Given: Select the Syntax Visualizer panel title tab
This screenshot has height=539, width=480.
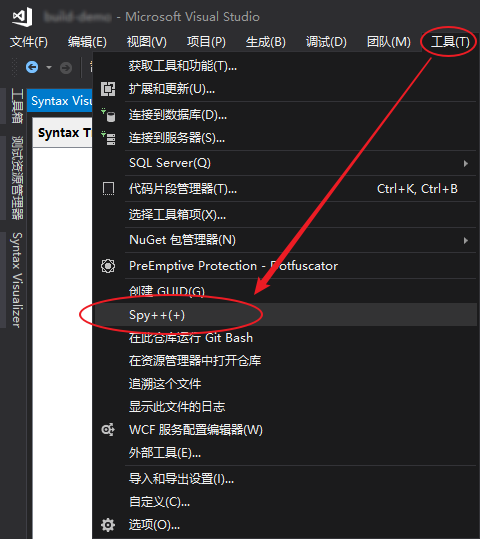Looking at the screenshot, I should [60, 101].
